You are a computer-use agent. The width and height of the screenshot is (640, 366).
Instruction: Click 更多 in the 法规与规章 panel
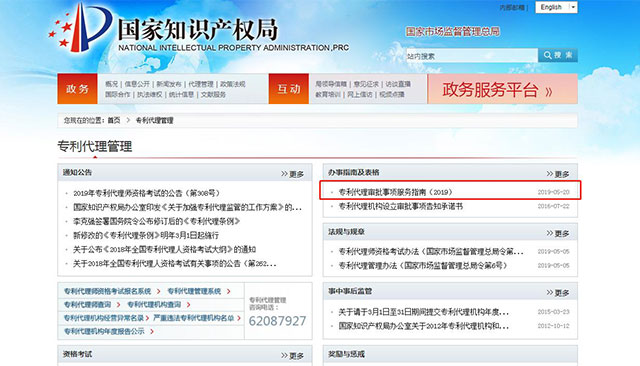(x=558, y=233)
